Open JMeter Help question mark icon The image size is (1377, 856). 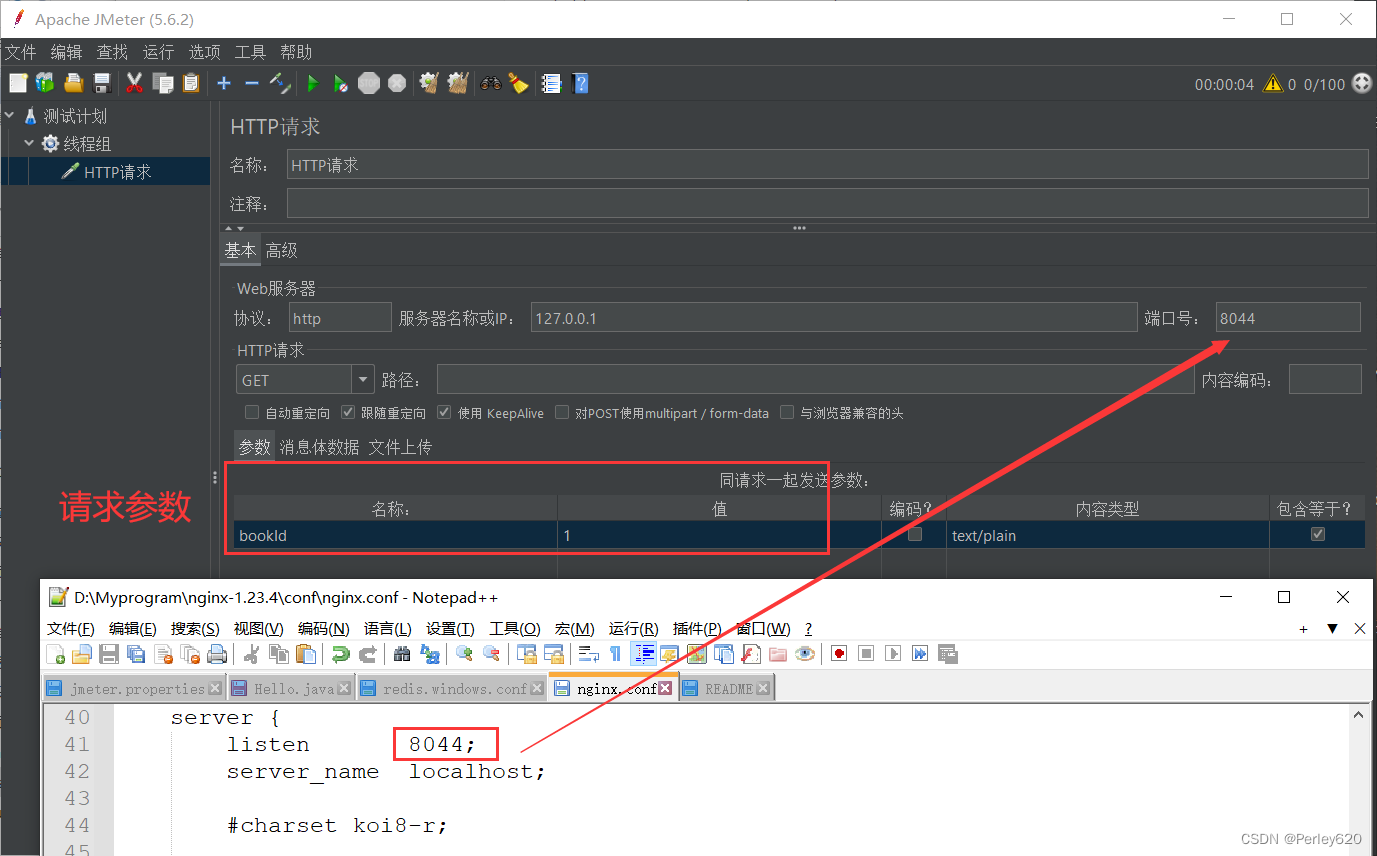(579, 84)
